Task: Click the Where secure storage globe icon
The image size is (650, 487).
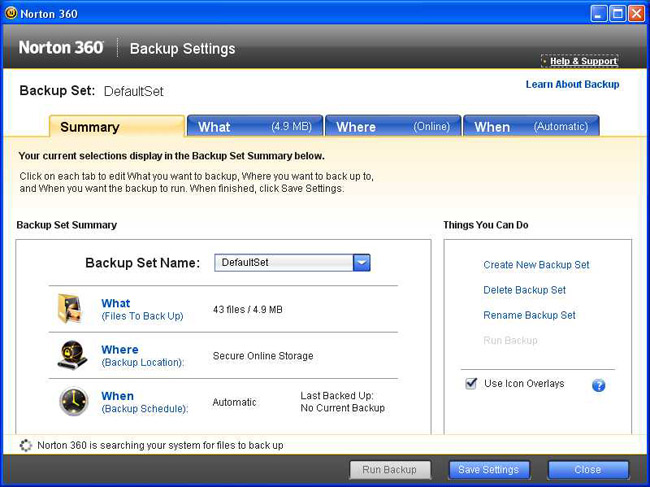Action: click(73, 355)
